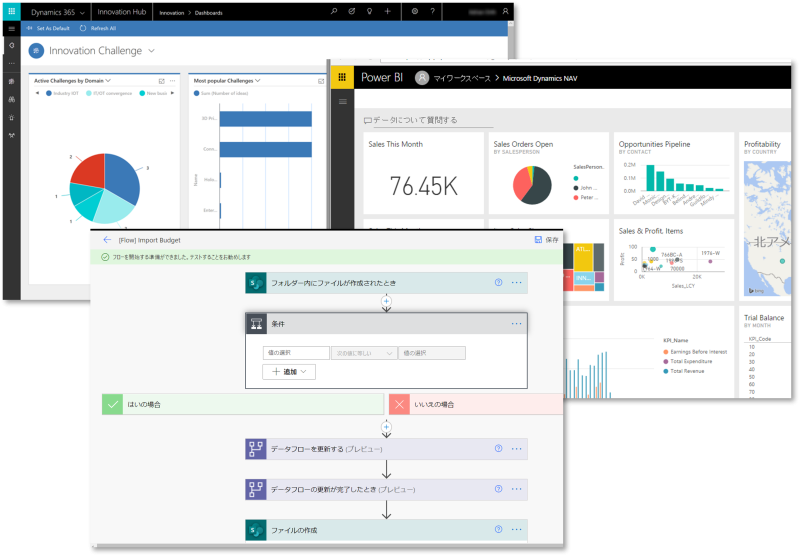The width and height of the screenshot is (800, 556).
Task: Click the Innovation breadcrumb link
Action: click(171, 12)
